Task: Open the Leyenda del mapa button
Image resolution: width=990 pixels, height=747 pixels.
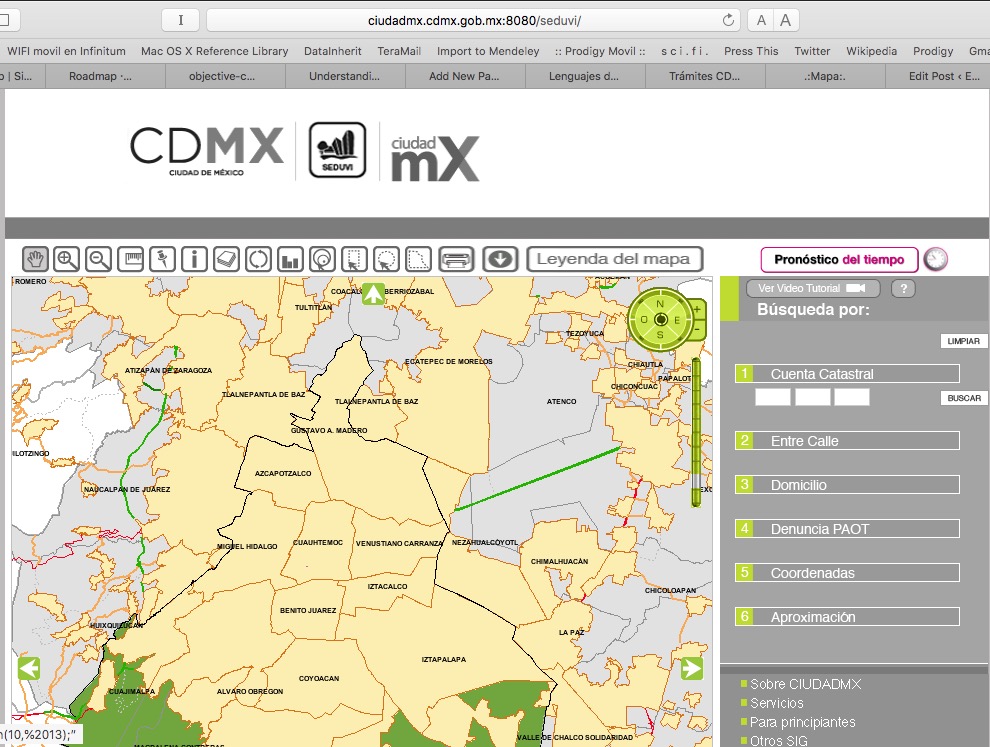Action: (613, 259)
